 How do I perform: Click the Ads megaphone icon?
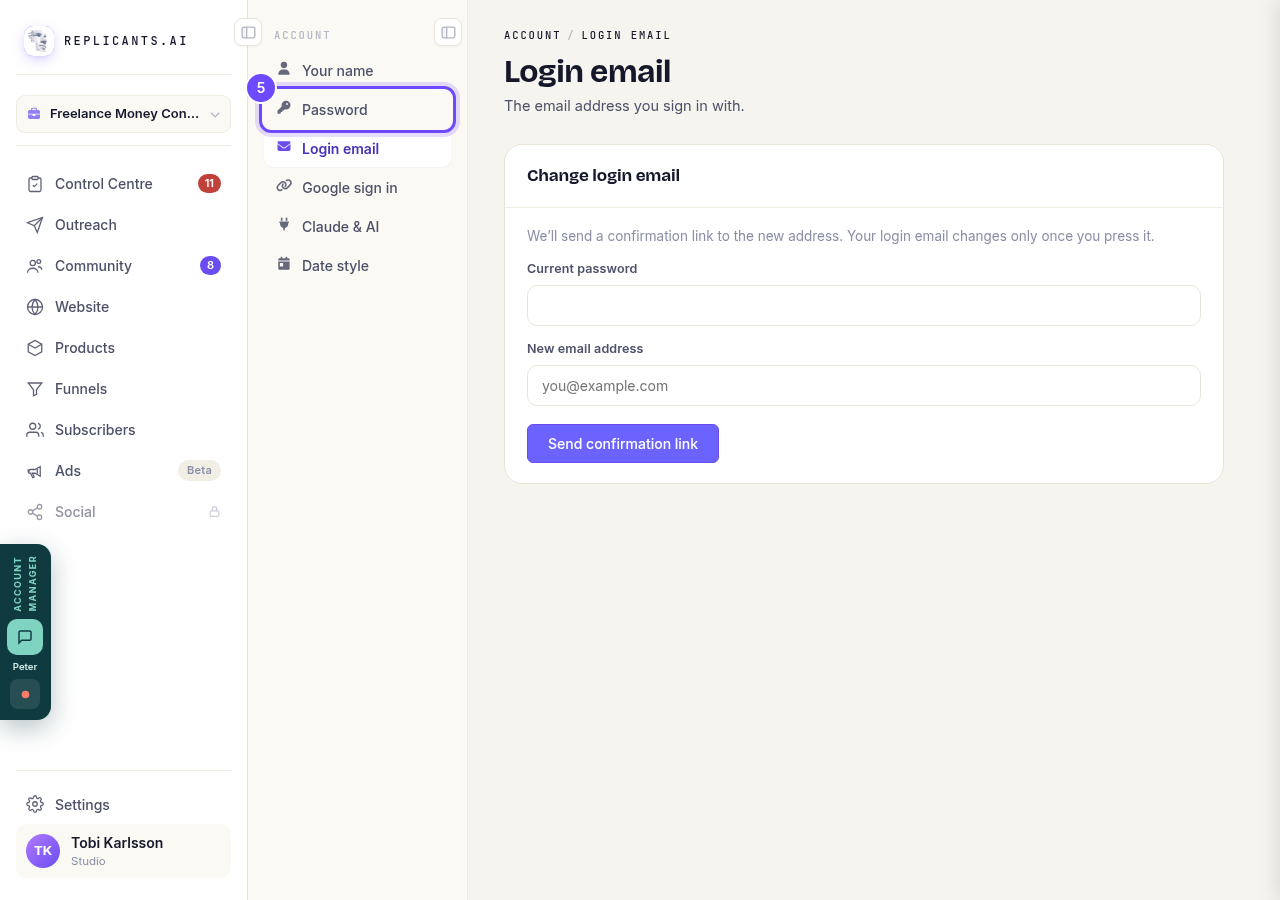pos(35,471)
